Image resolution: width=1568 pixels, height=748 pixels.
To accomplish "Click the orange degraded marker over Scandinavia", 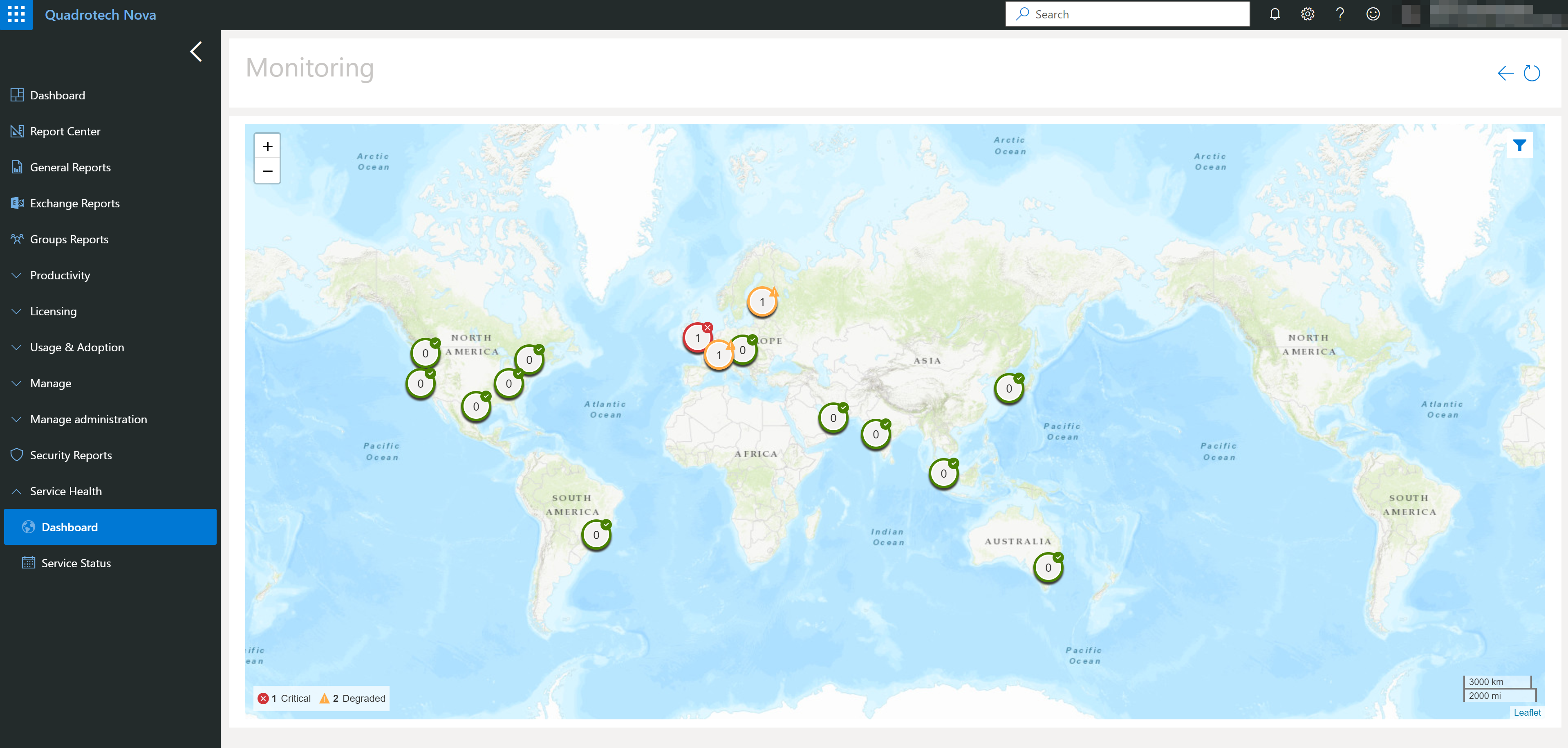I will point(763,301).
